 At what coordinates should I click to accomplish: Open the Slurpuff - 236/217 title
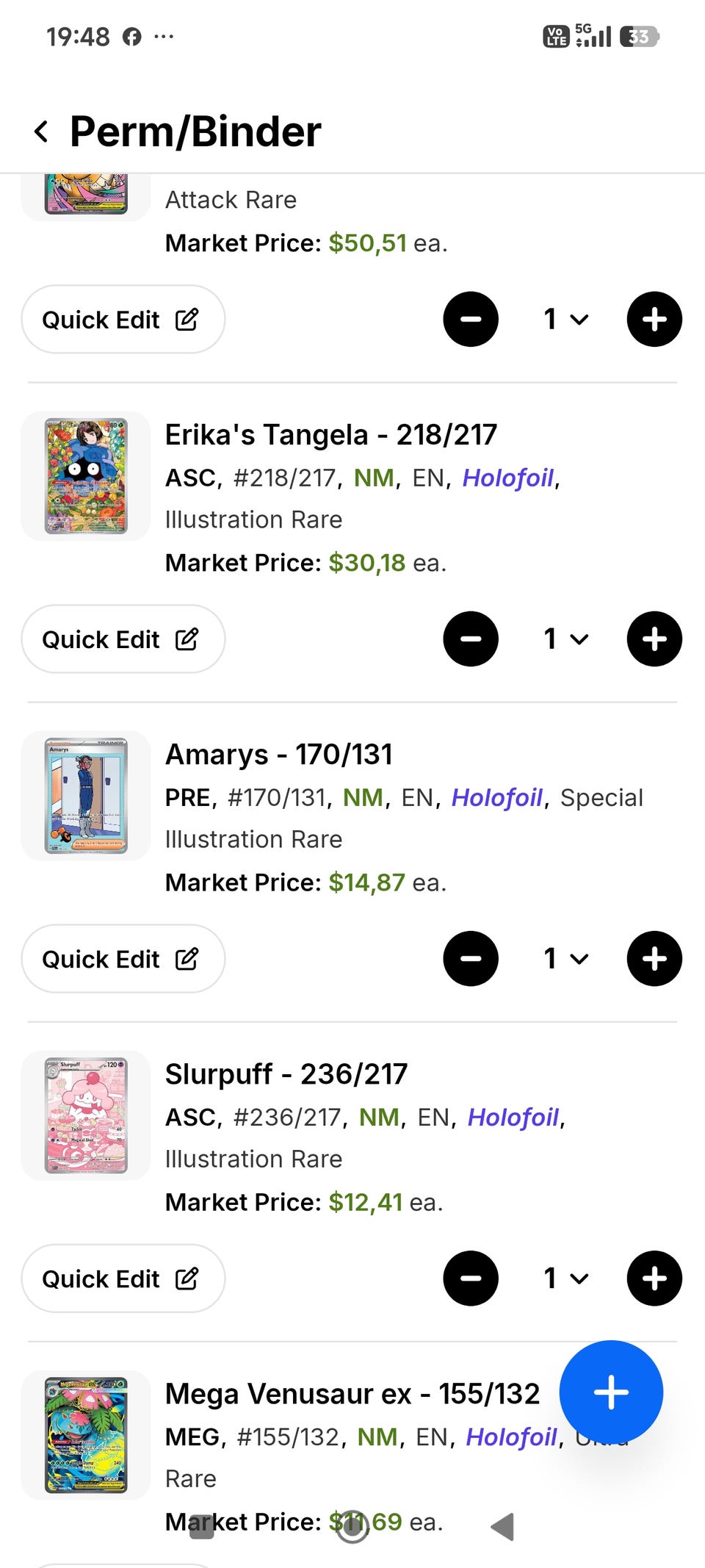[286, 1074]
